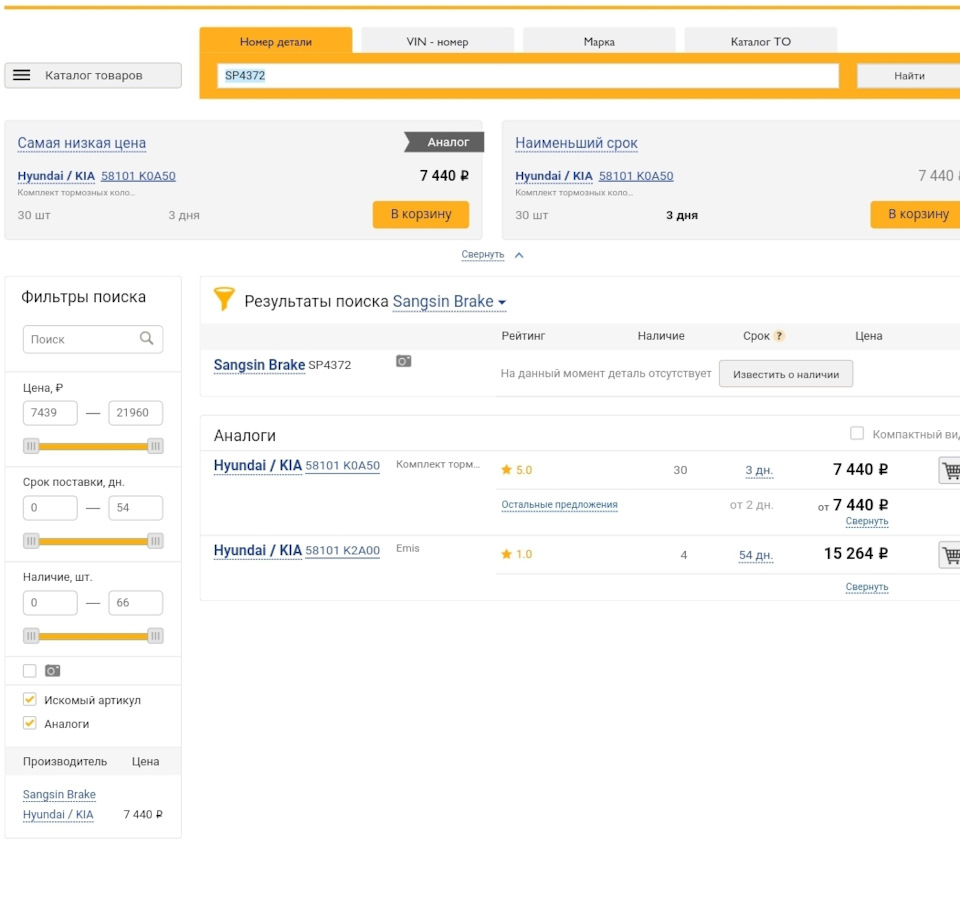Click the star rating 1.0 for 58101 K2A00

coord(517,554)
